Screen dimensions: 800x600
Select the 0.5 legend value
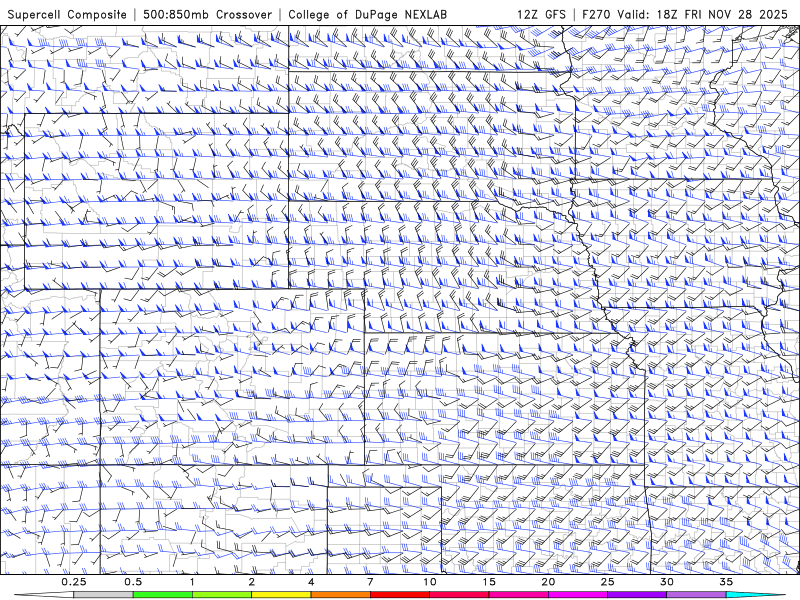(133, 582)
